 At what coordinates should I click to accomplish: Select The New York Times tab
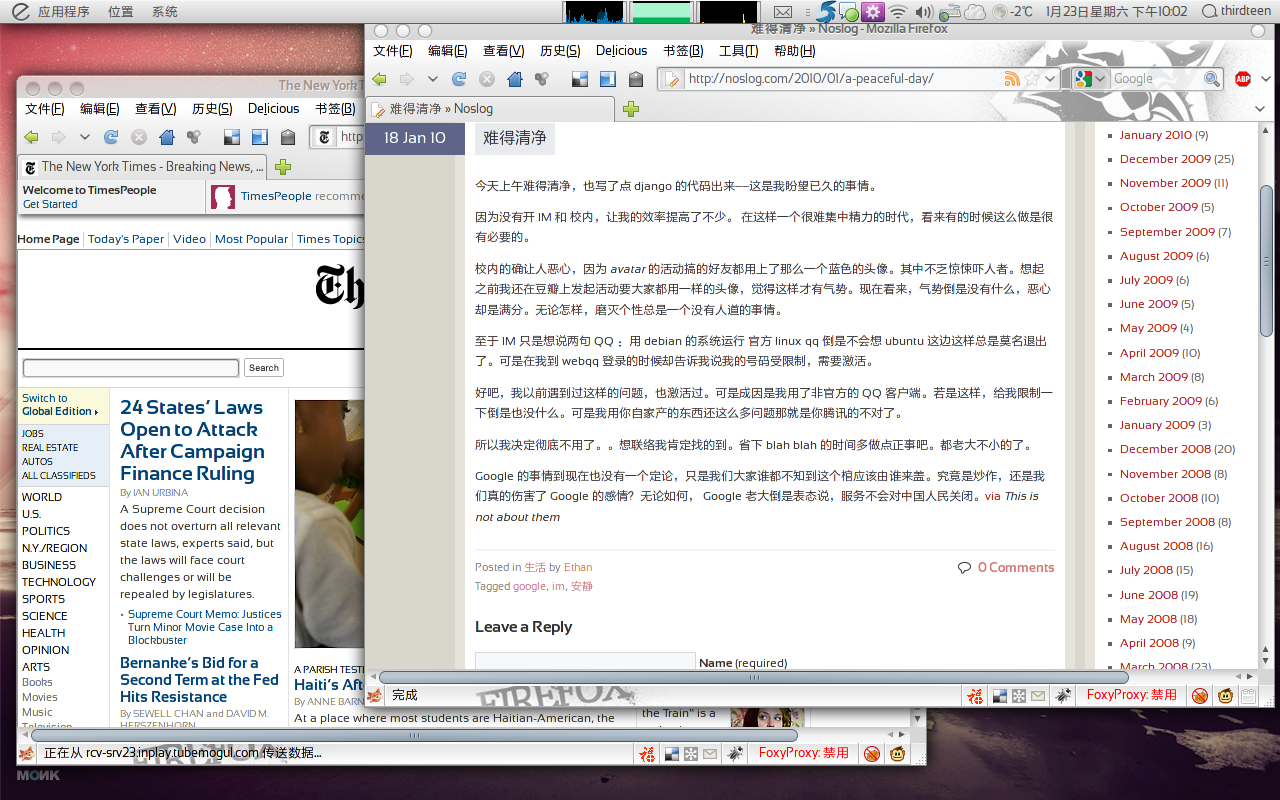coord(142,167)
